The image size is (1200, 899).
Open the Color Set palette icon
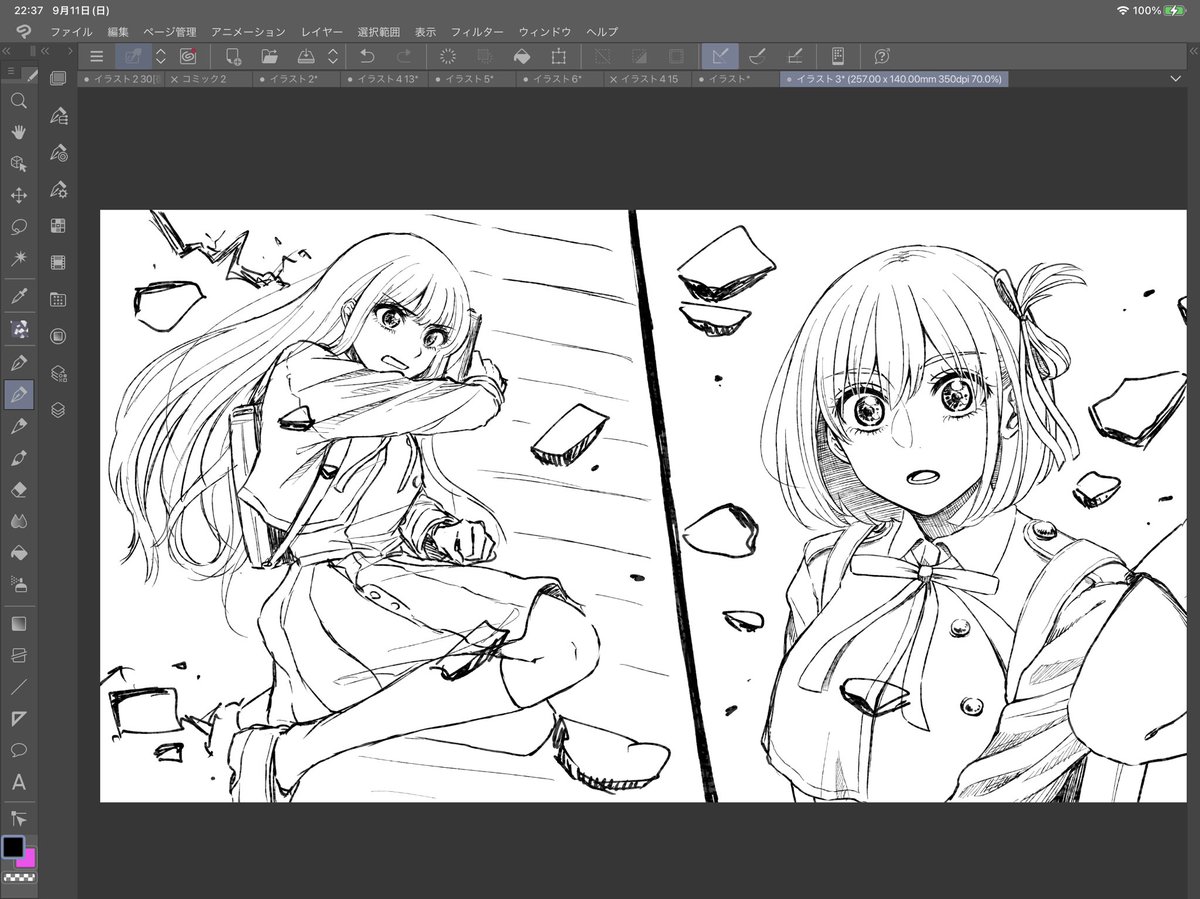pyautogui.click(x=58, y=226)
